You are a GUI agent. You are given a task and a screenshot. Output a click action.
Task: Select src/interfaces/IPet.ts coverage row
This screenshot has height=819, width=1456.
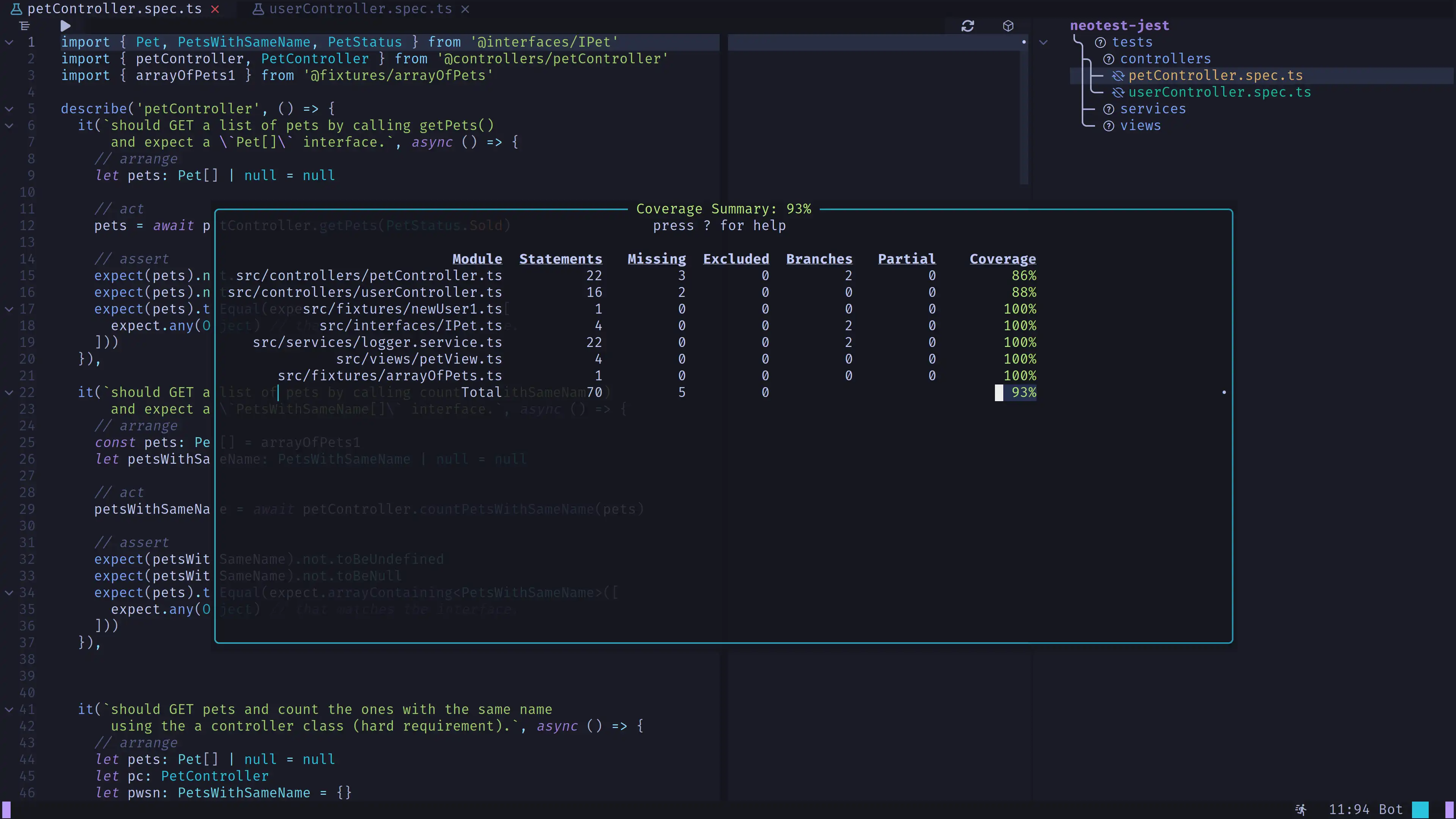tap(678, 326)
